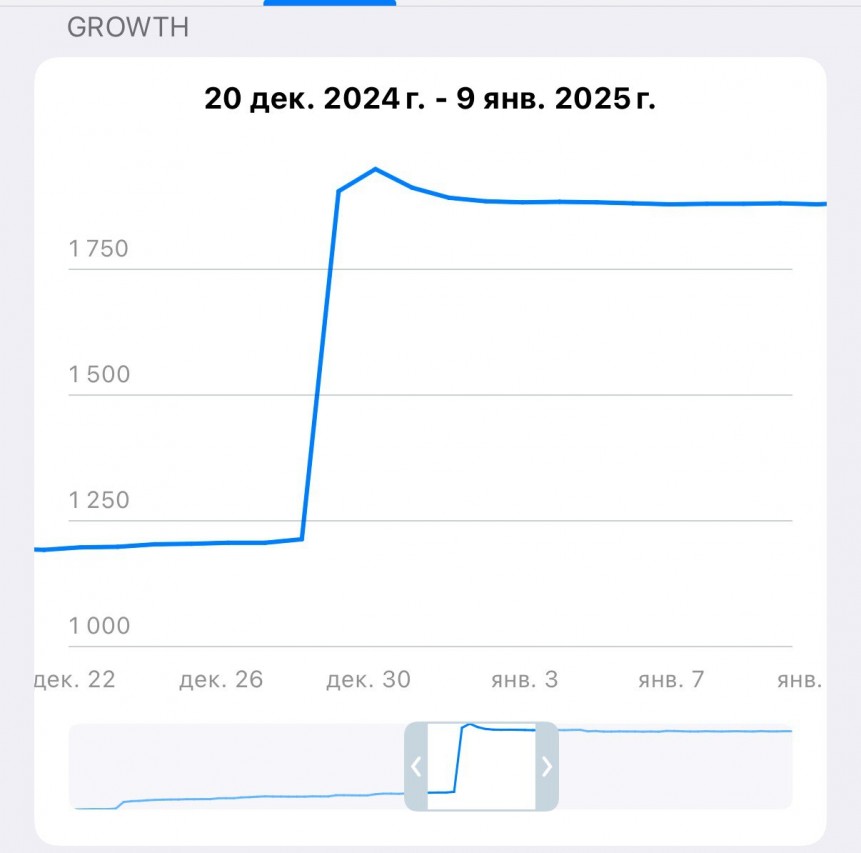861x853 pixels.
Task: Click the 1 500 y-axis label
Action: tap(99, 375)
